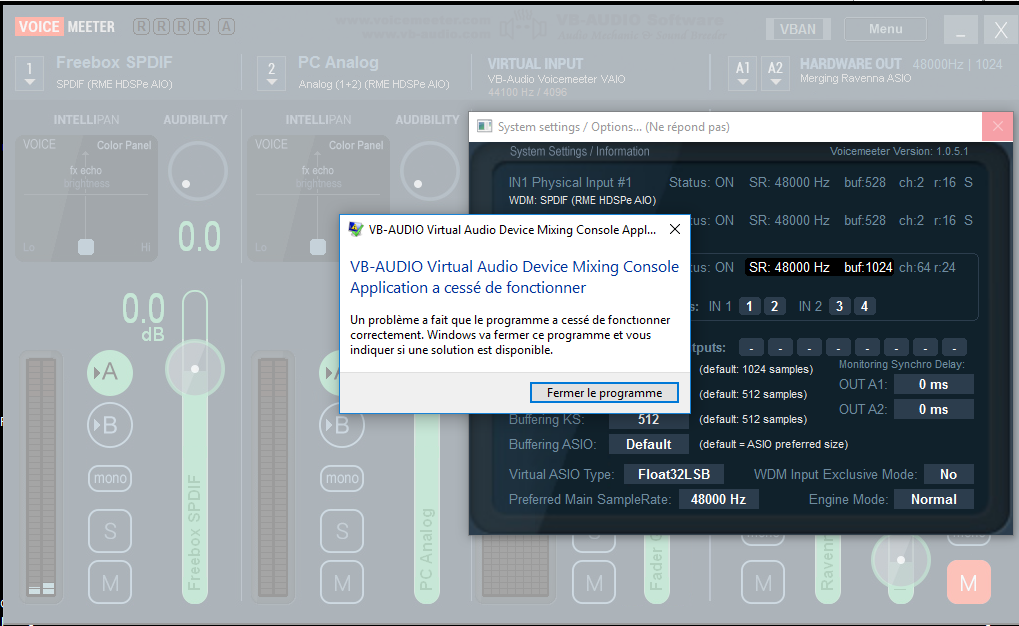Click the System settings window title icon
Viewport: 1019px width, 626px height.
484,126
